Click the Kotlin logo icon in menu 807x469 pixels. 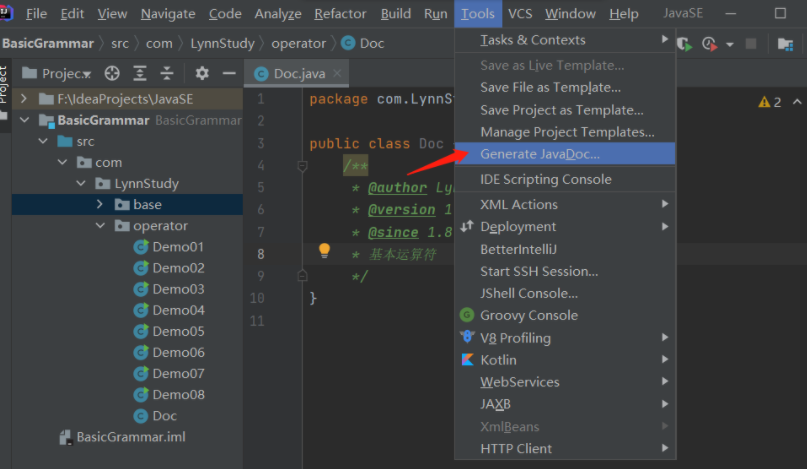tap(467, 359)
